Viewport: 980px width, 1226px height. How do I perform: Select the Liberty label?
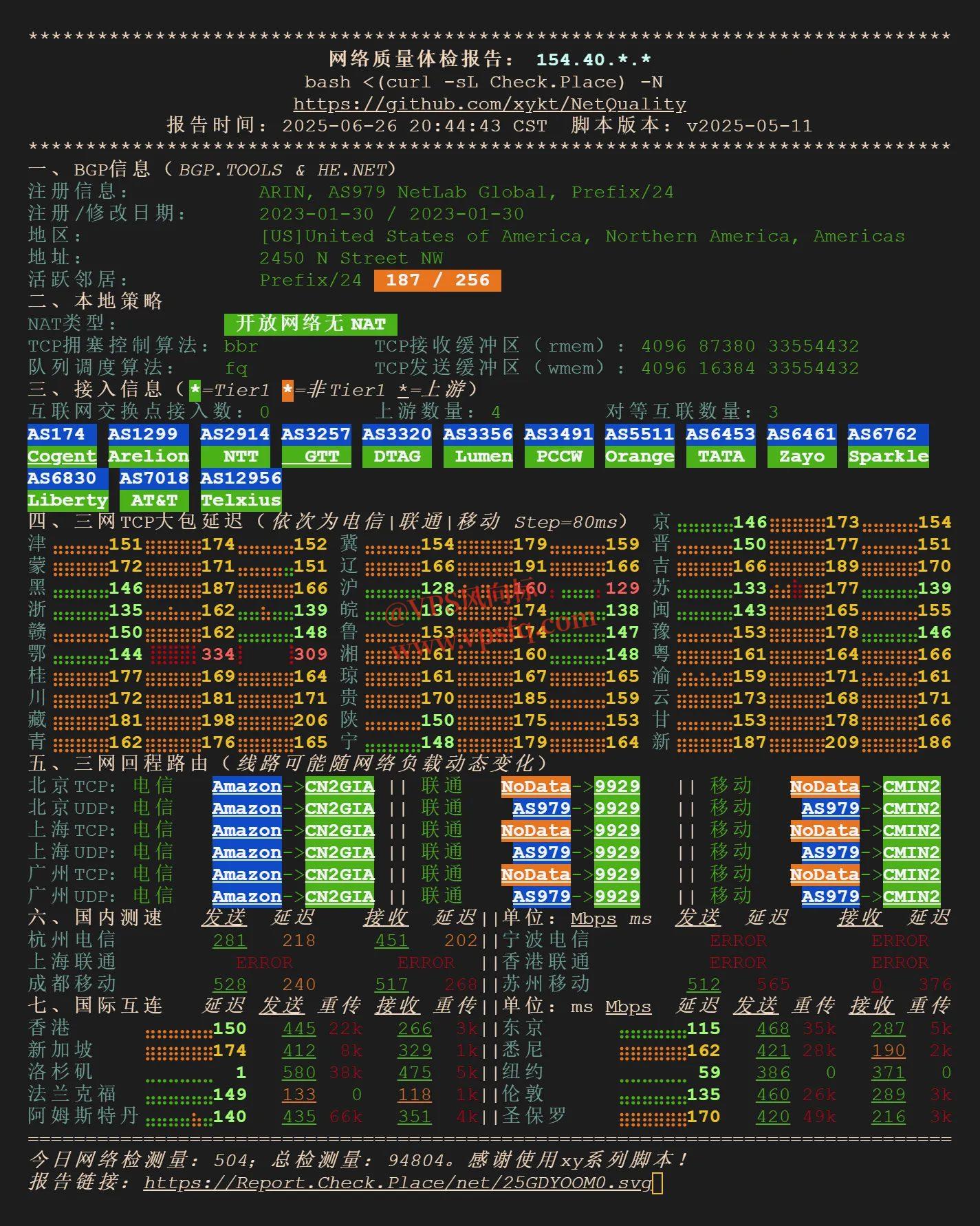pos(68,500)
